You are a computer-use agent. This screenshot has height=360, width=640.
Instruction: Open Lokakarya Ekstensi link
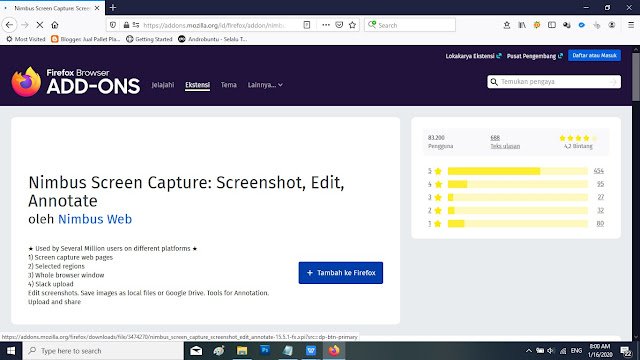pos(473,56)
